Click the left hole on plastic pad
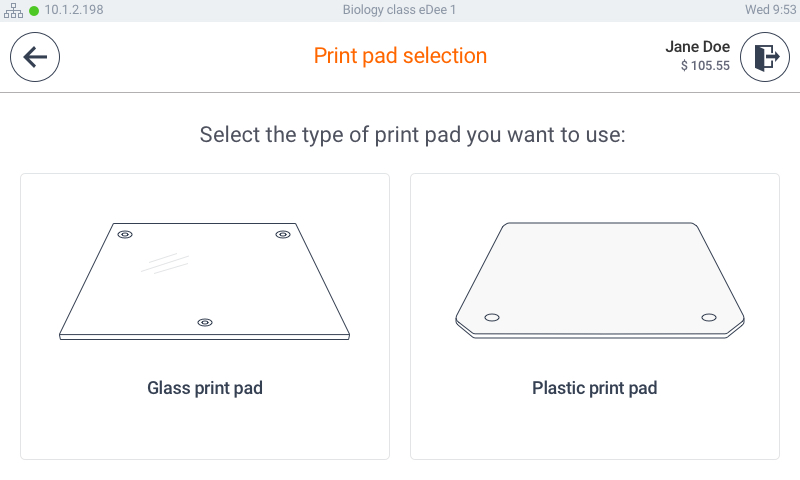Screen dimensions: 800x480 pyautogui.click(x=492, y=318)
